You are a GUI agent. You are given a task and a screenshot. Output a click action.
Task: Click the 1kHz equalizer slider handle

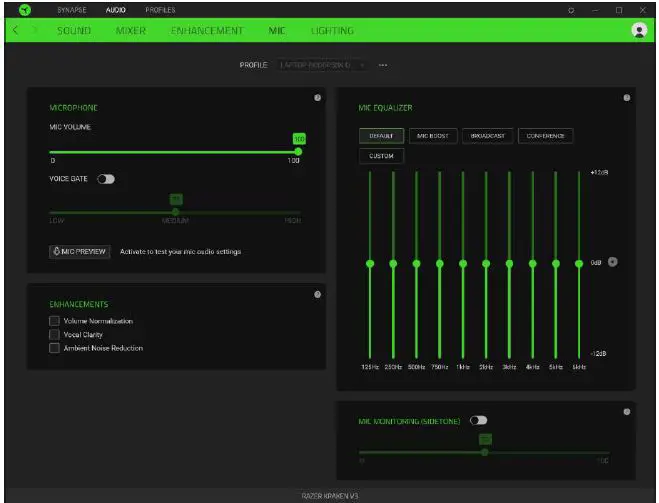(463, 263)
